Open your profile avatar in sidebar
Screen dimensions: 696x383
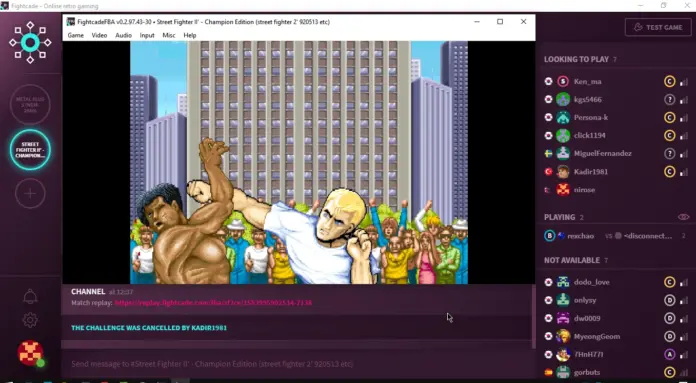tap(30, 353)
